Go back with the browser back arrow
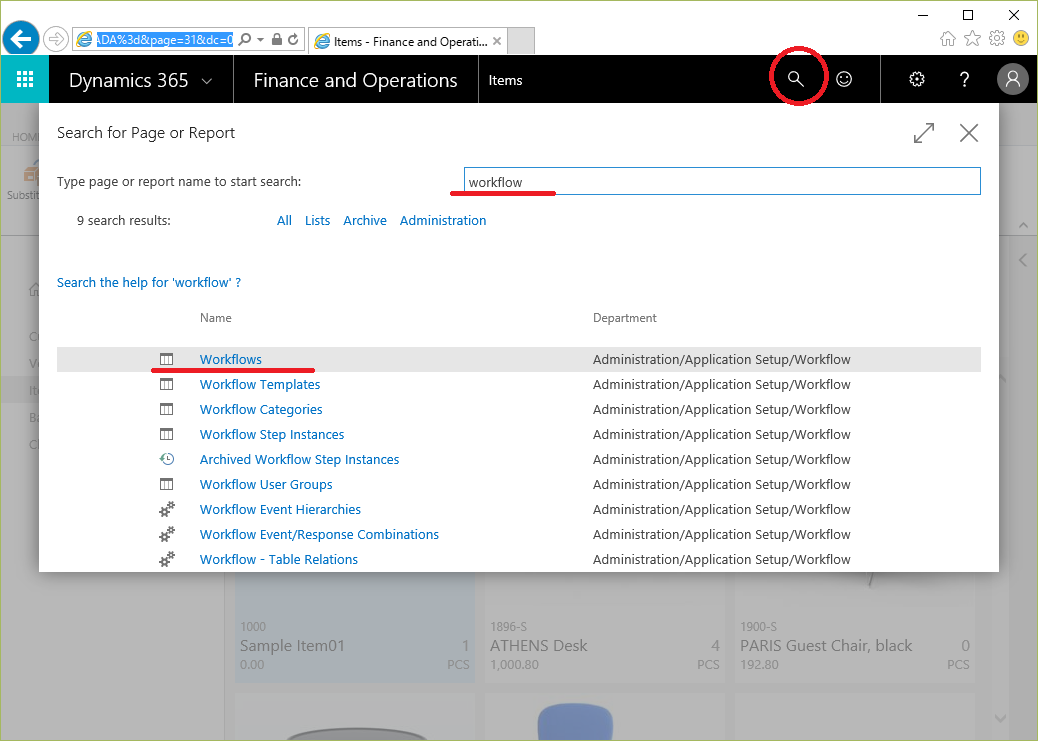The height and width of the screenshot is (741, 1038). 21,39
